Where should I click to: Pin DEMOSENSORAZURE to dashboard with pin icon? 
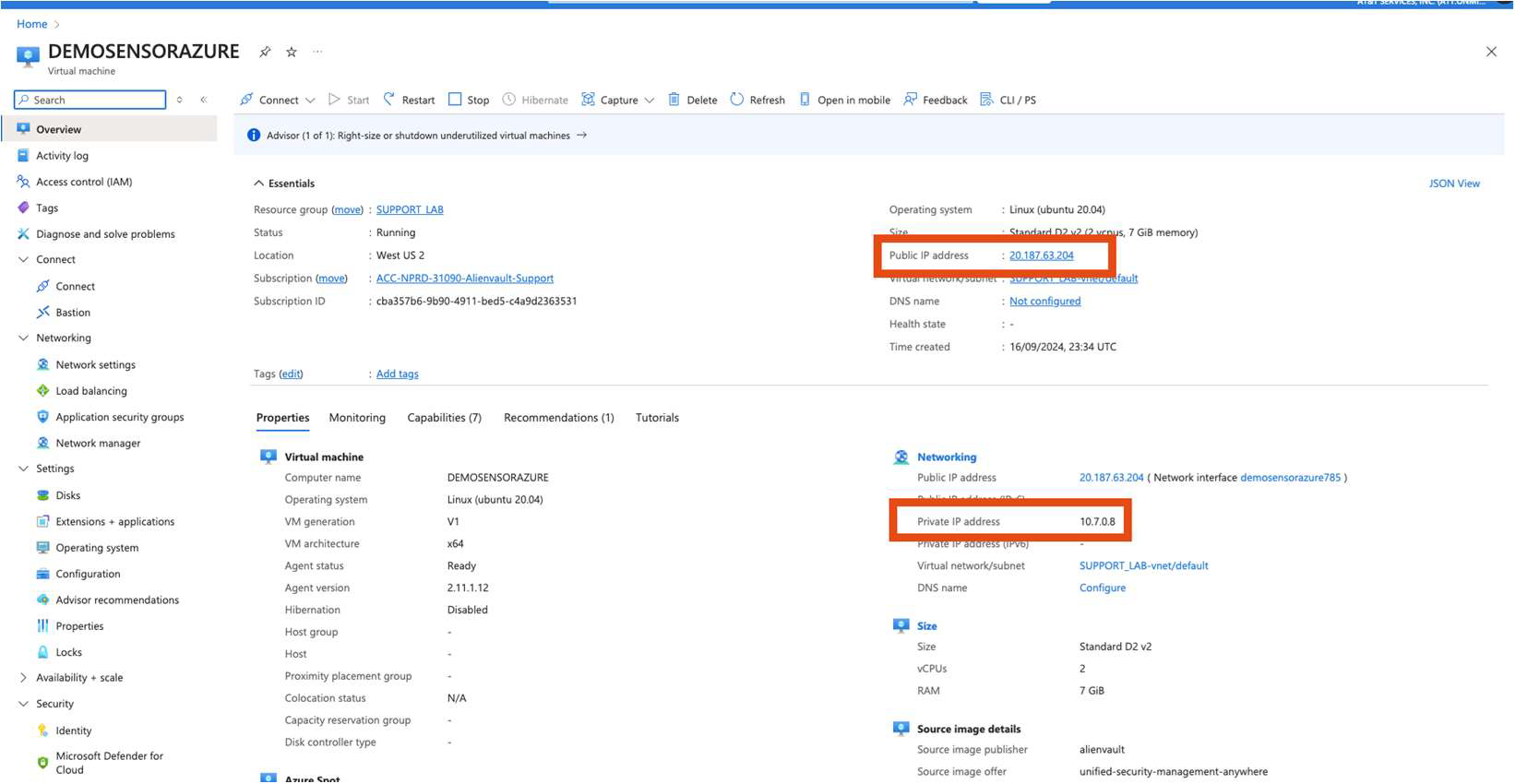265,52
